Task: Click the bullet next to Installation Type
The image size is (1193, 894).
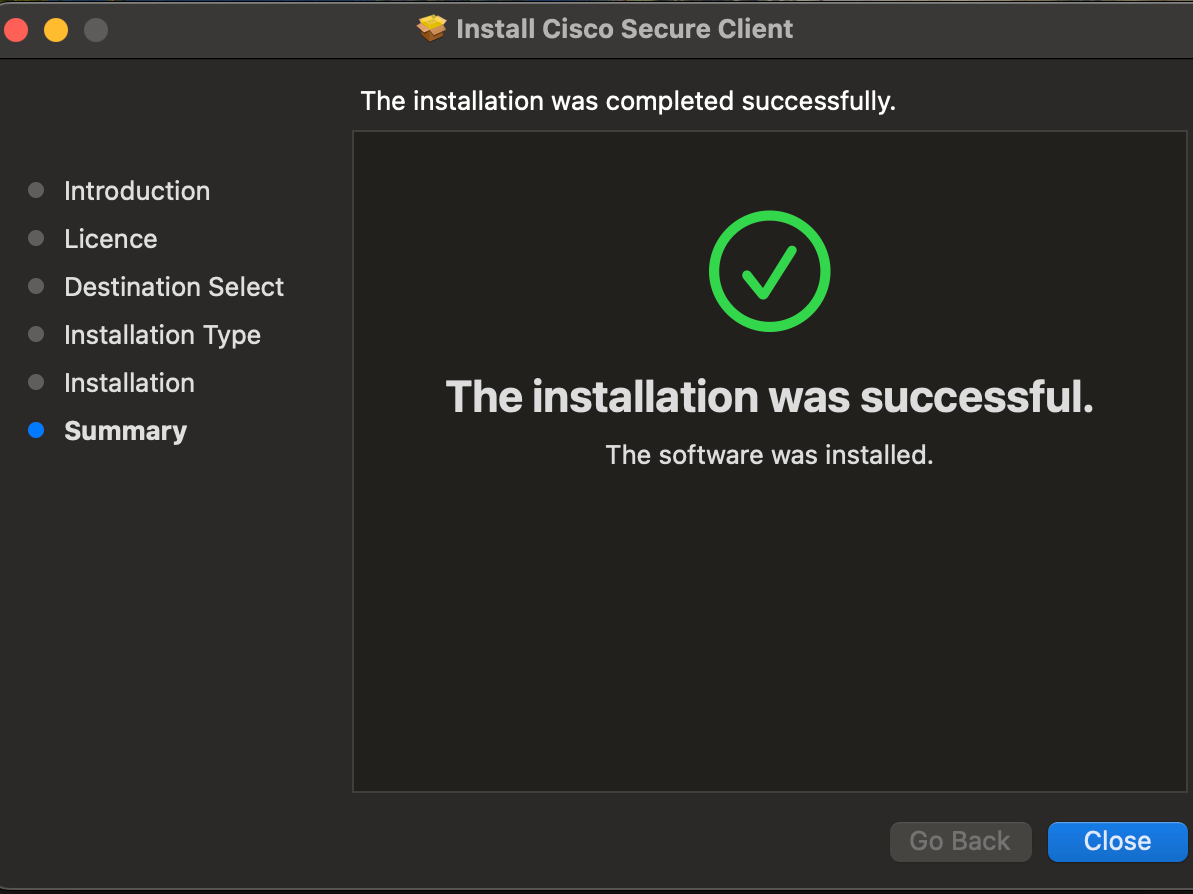Action: [36, 335]
